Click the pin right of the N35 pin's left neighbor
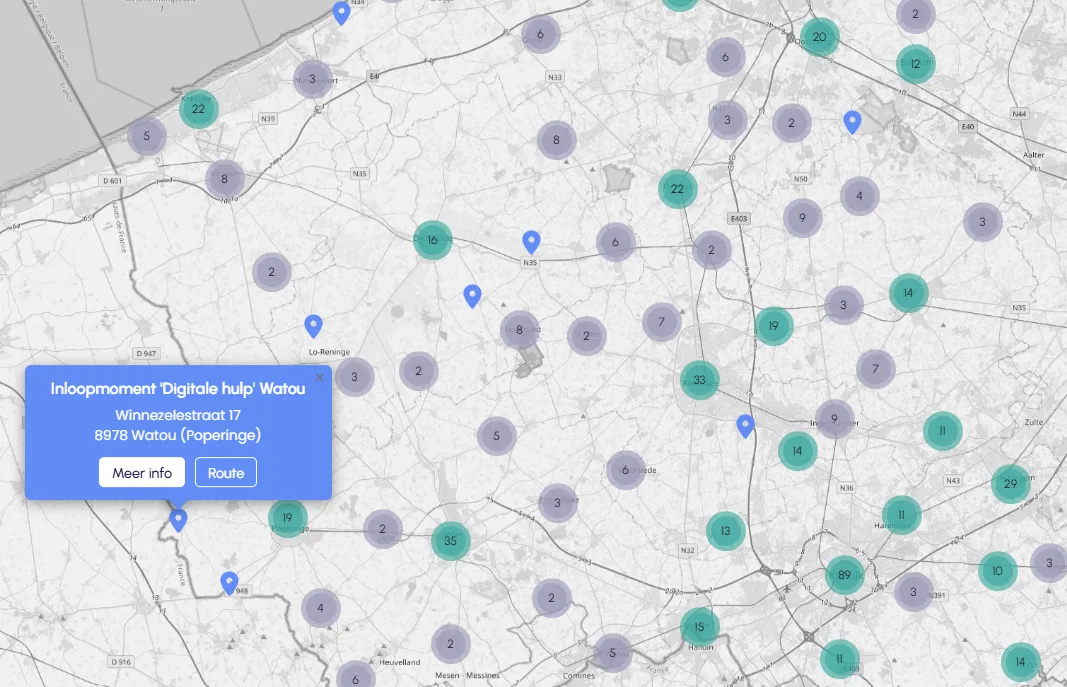The image size is (1067, 687). point(472,295)
